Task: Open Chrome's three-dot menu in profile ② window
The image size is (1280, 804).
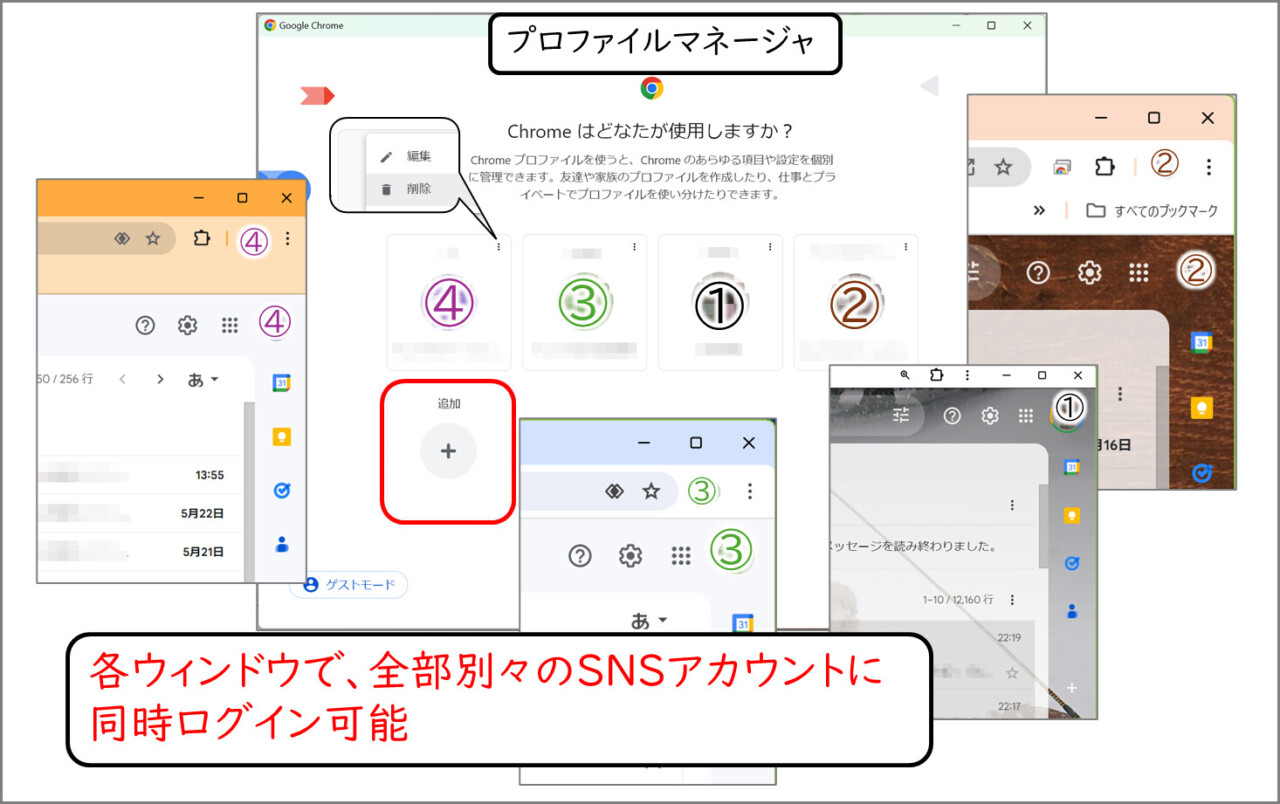Action: pyautogui.click(x=1209, y=167)
